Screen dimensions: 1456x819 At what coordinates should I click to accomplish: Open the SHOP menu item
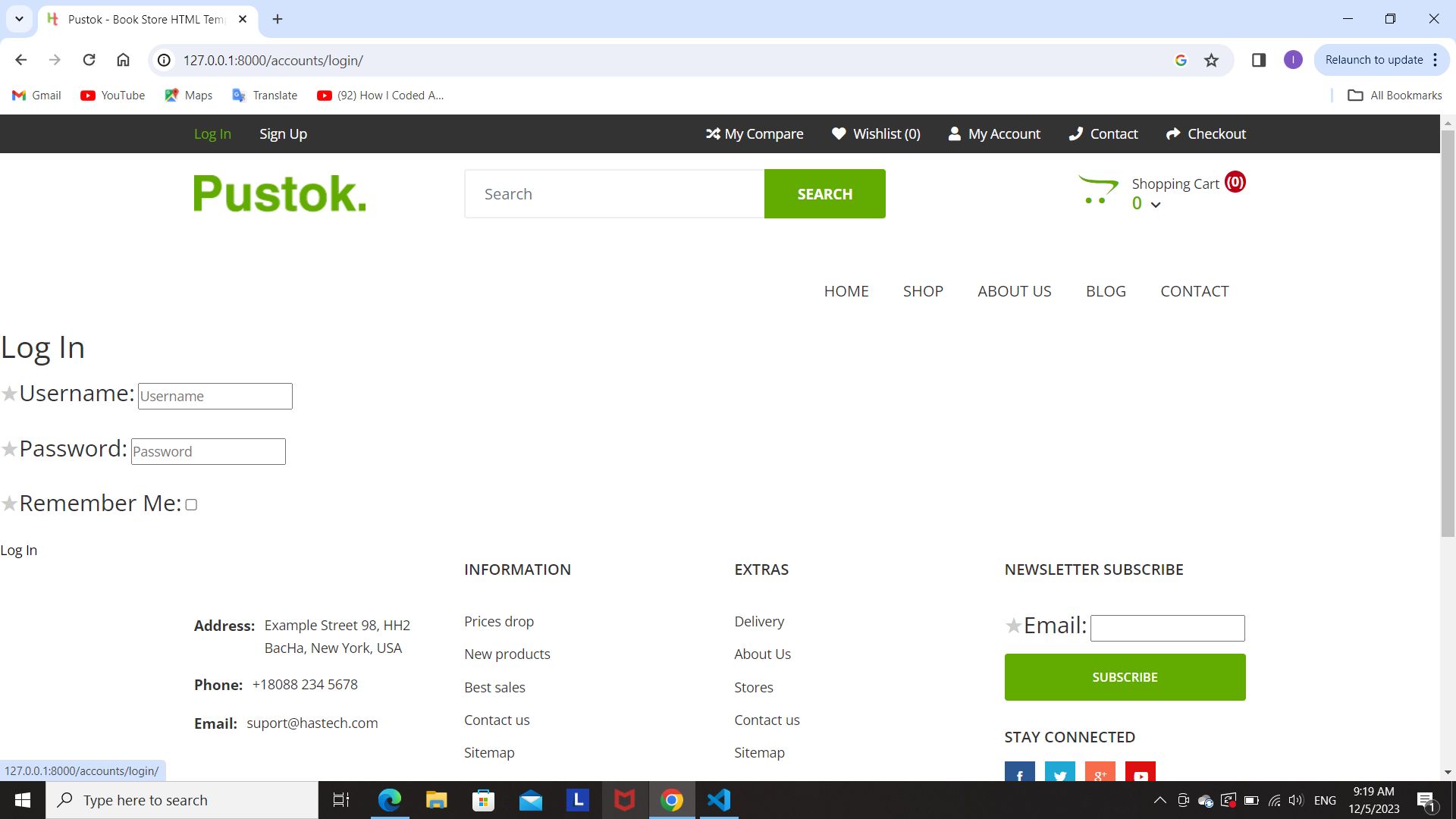(x=923, y=291)
